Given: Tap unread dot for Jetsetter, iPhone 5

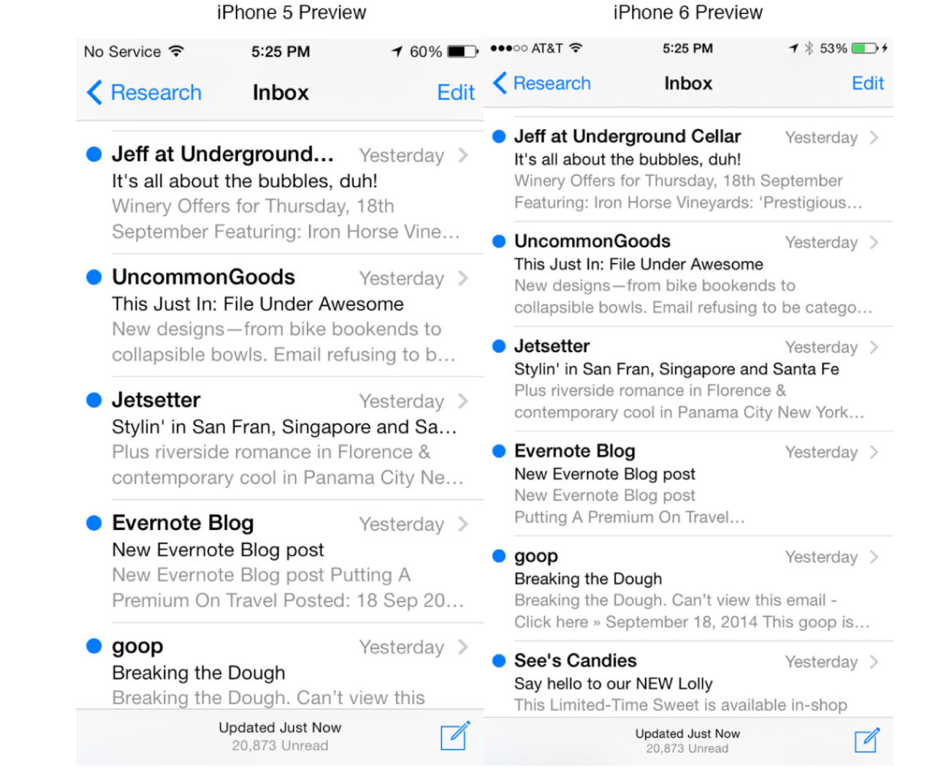Looking at the screenshot, I should click(94, 400).
